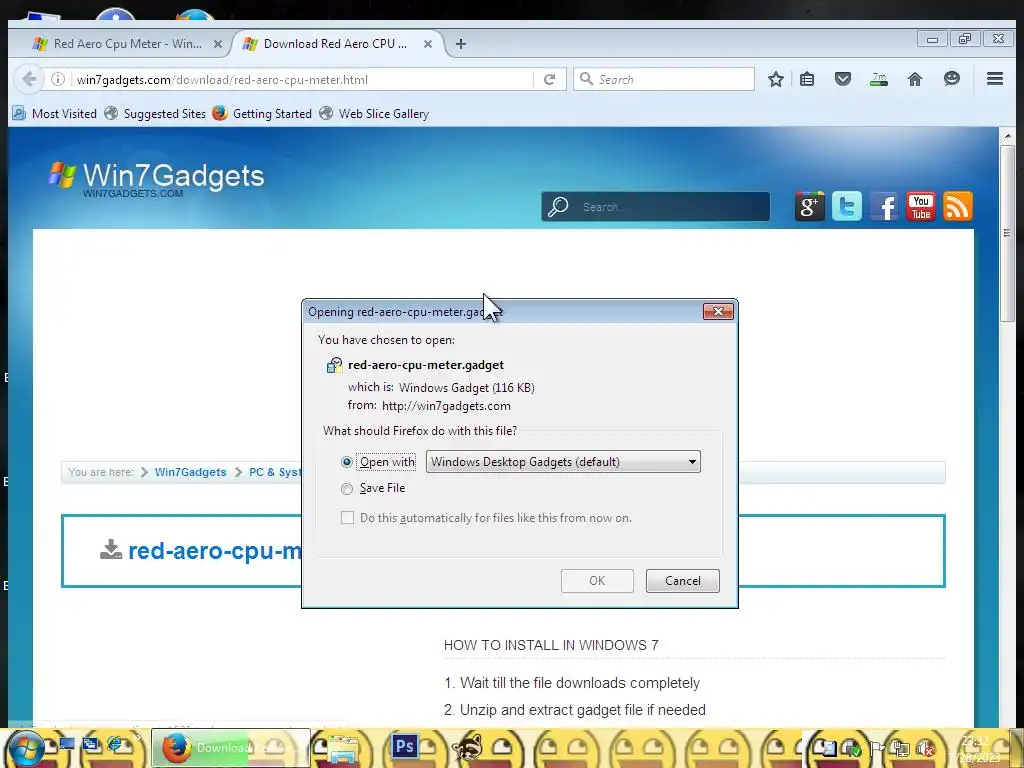
Task: Open the YouTube social icon
Action: point(921,206)
